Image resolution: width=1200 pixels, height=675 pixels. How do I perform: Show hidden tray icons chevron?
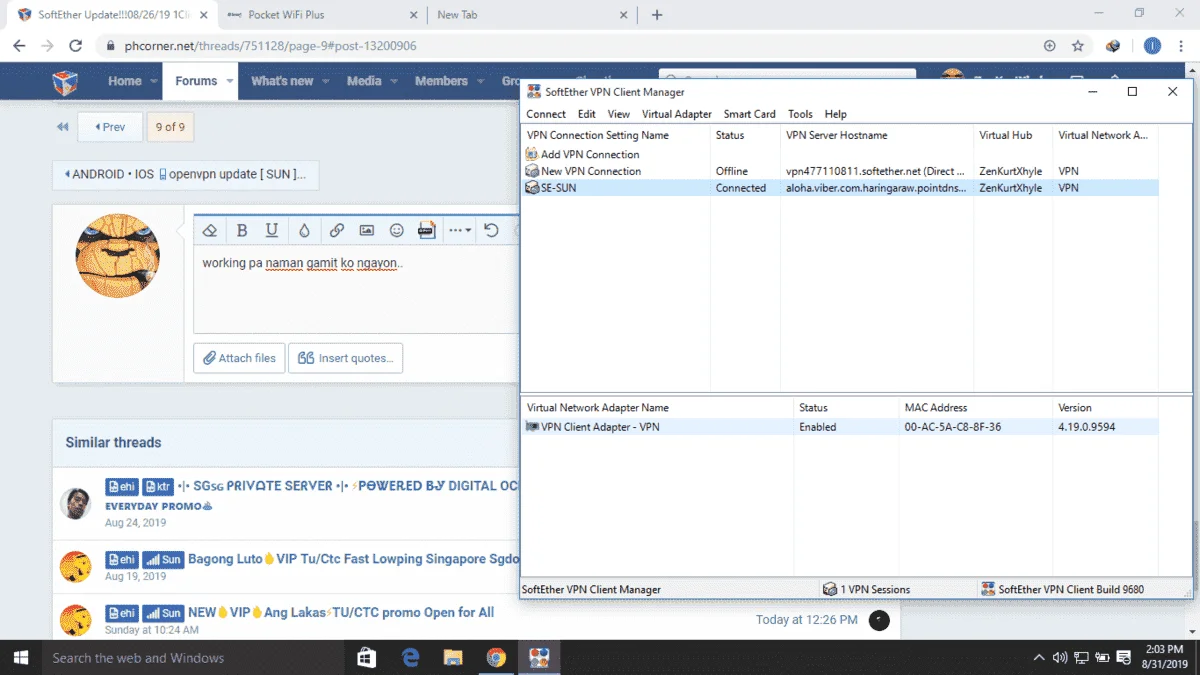tap(1038, 658)
